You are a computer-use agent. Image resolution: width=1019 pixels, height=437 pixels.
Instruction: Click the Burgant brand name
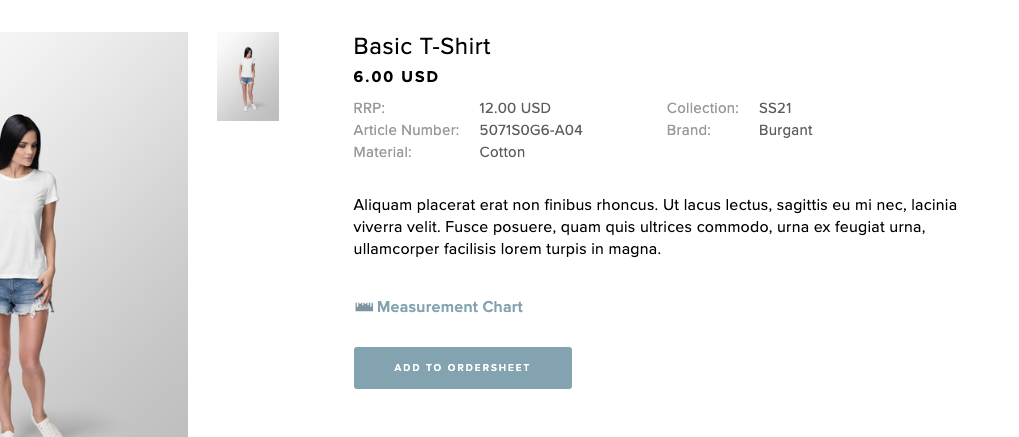[x=785, y=130]
